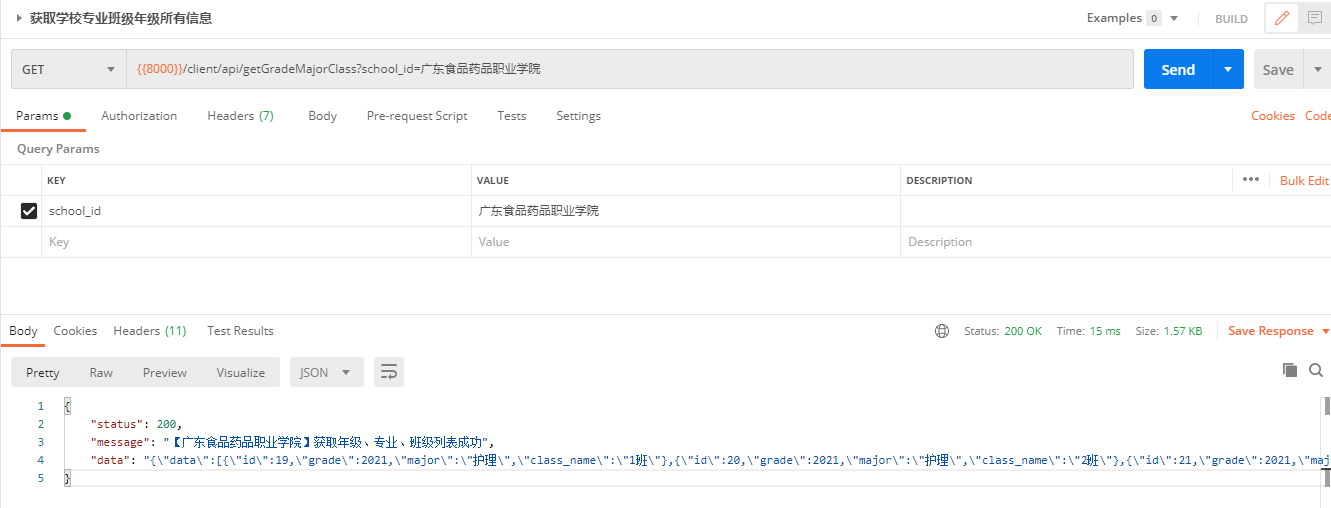Uncheck the school_id parameter checkbox
This screenshot has height=508, width=1331.
tap(29, 211)
